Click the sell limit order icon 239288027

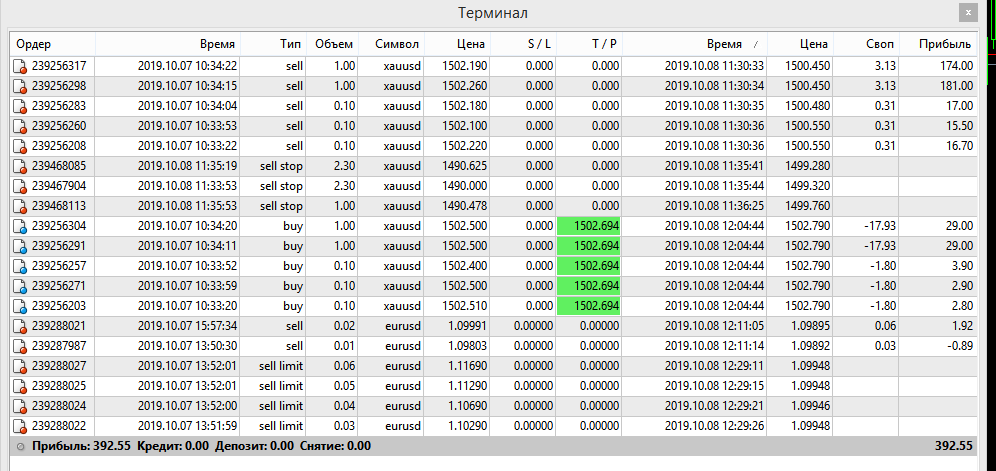tap(20, 366)
